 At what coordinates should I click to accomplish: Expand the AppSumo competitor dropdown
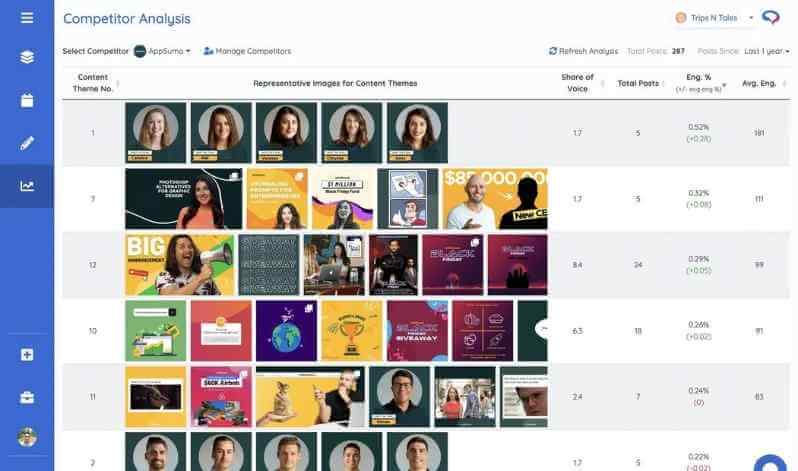[162, 51]
